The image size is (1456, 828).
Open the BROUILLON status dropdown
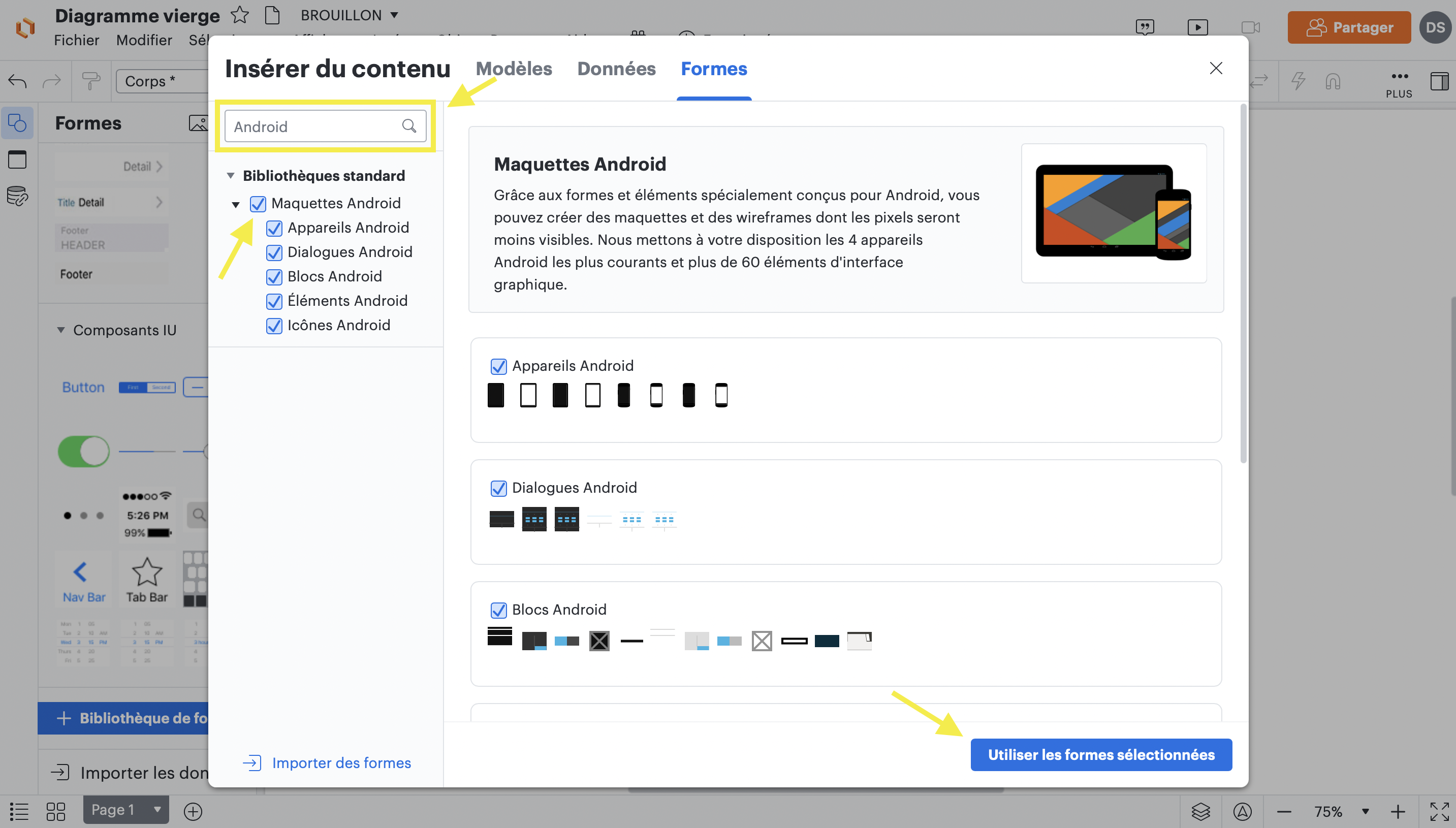349,15
